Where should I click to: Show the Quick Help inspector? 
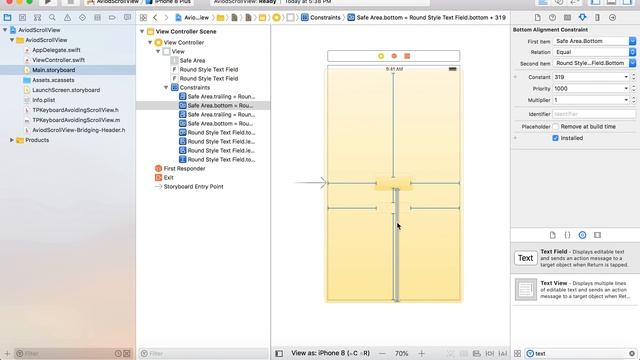pyautogui.click(x=552, y=18)
